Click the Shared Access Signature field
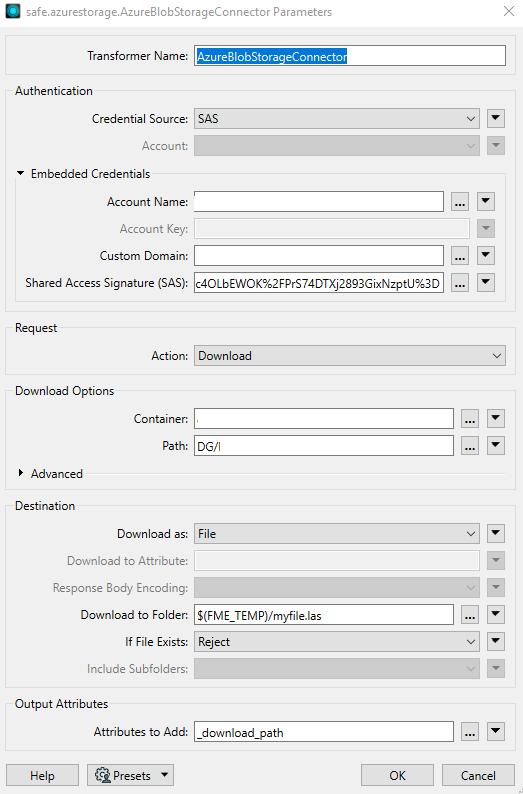 (319, 283)
